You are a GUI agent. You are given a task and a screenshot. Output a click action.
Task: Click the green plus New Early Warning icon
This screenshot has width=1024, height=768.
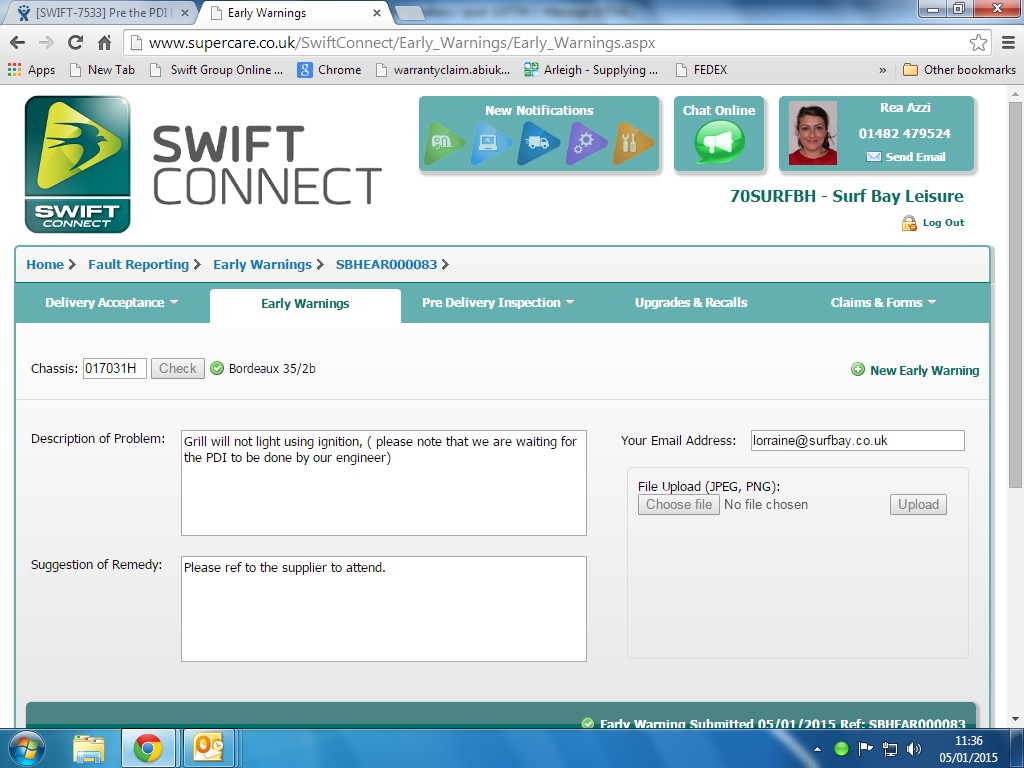point(857,370)
